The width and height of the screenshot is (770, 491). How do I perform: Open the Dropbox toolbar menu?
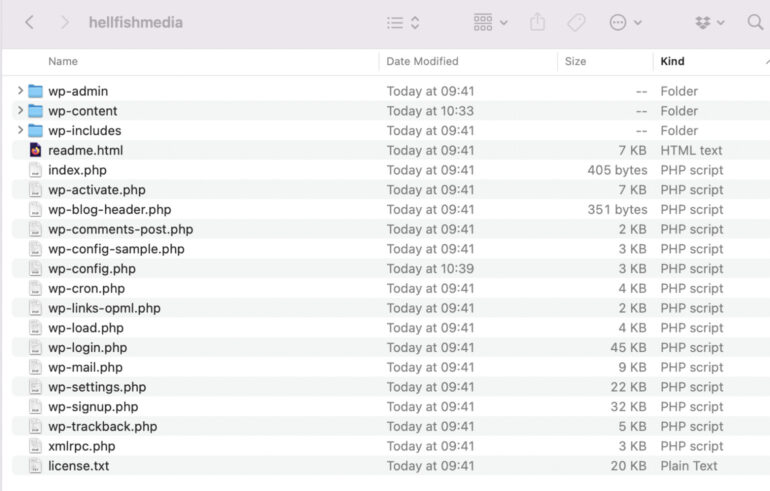[709, 22]
